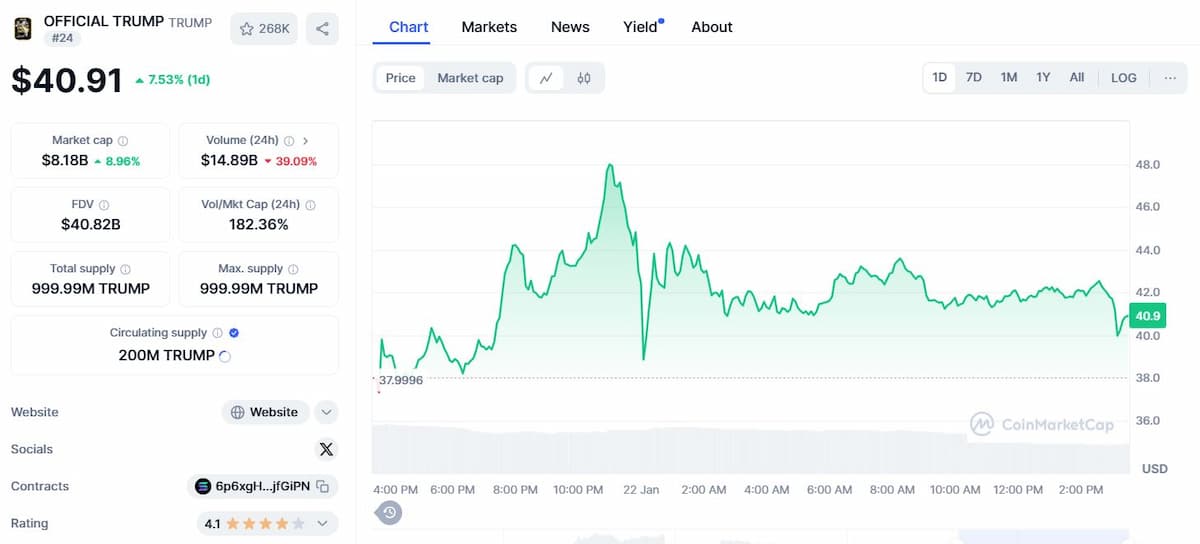Open the Max. supply info icon
Image resolution: width=1200 pixels, height=544 pixels.
(293, 269)
